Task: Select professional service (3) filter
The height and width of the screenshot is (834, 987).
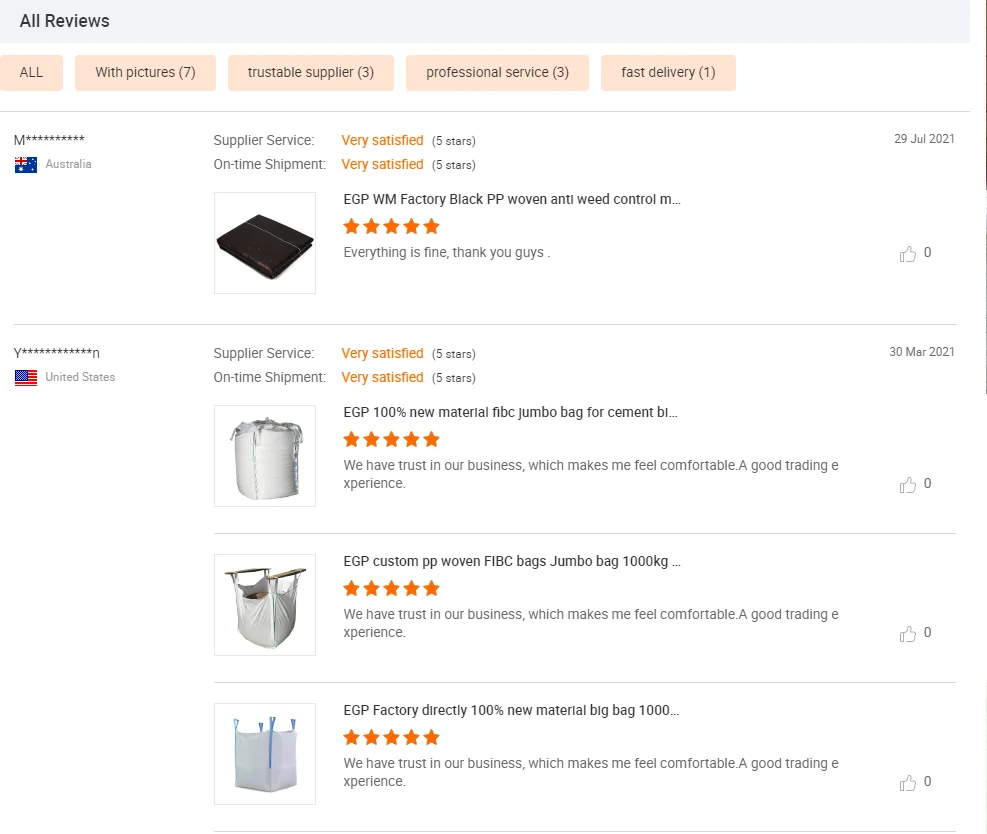Action: [497, 73]
